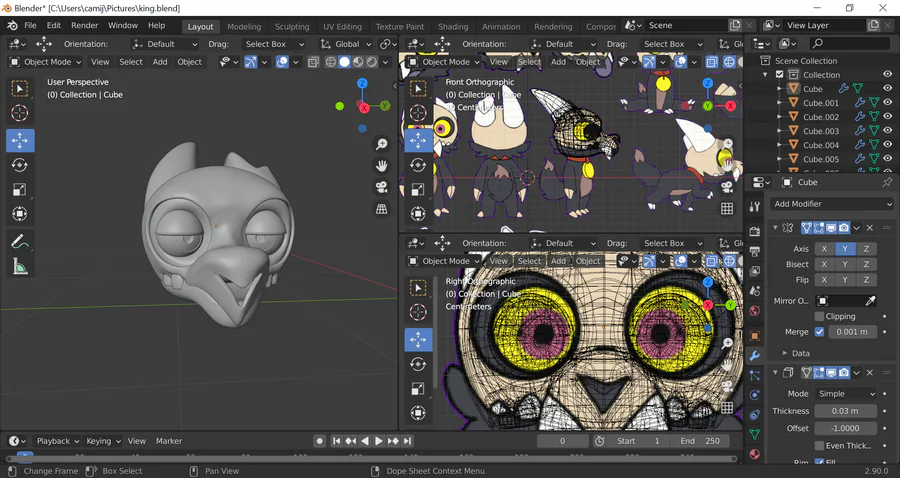Click the Z axis of User Perspective gizmo
900x478 pixels.
pos(362,83)
